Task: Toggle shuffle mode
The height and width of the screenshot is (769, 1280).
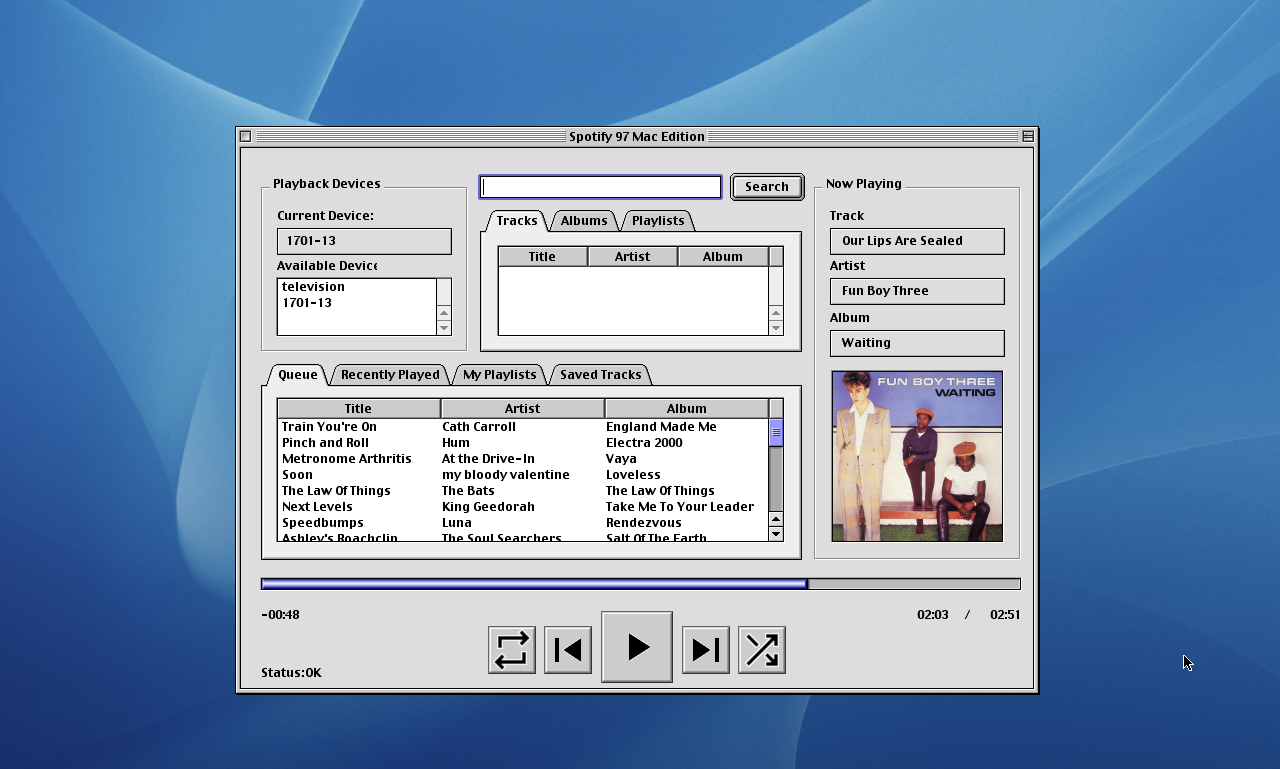Action: (762, 650)
